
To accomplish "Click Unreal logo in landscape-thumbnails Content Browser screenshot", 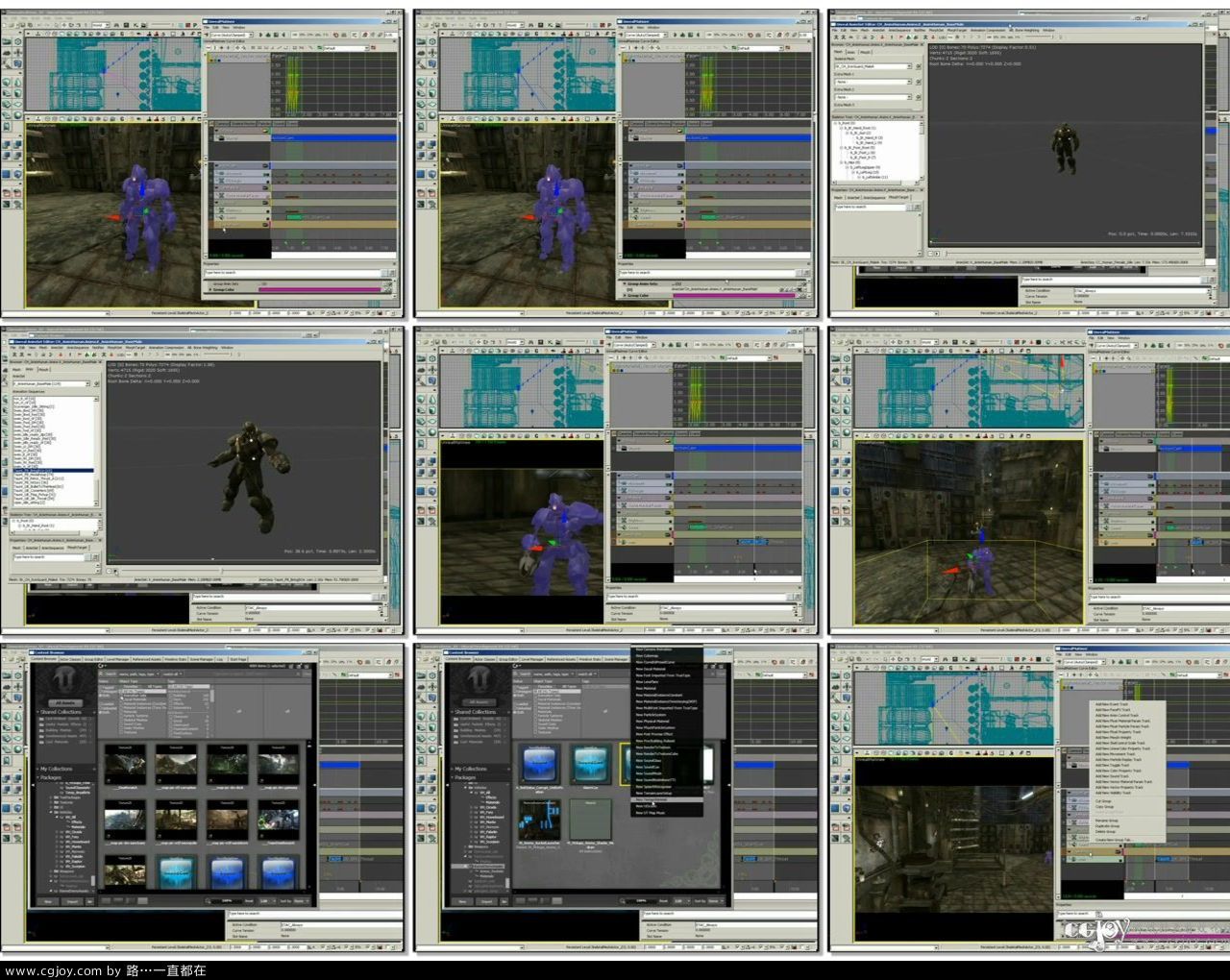I will pyautogui.click(x=64, y=678).
